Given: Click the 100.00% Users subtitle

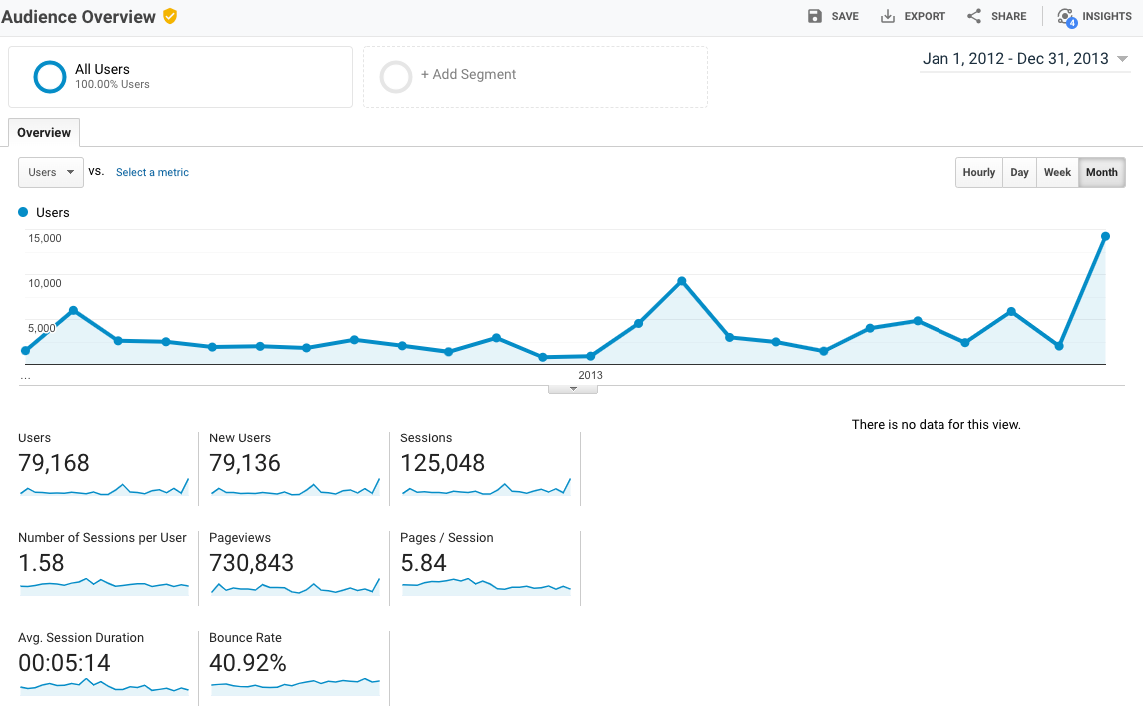Looking at the screenshot, I should [x=112, y=85].
